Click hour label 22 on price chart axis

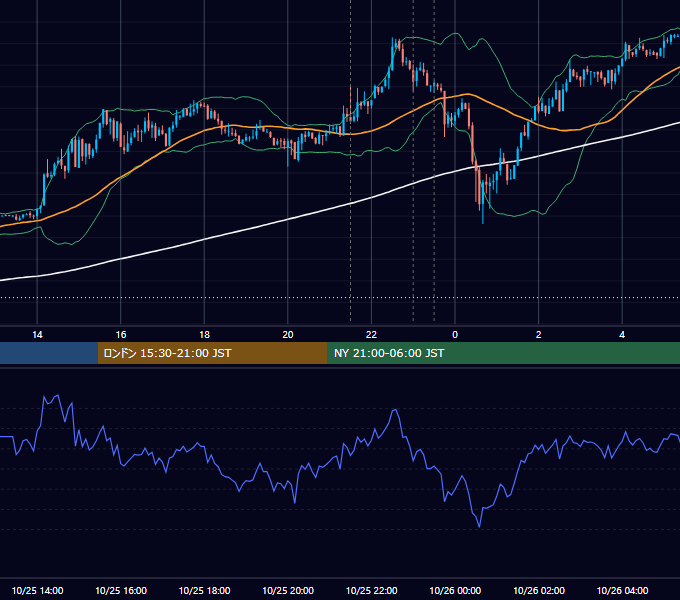tap(371, 335)
